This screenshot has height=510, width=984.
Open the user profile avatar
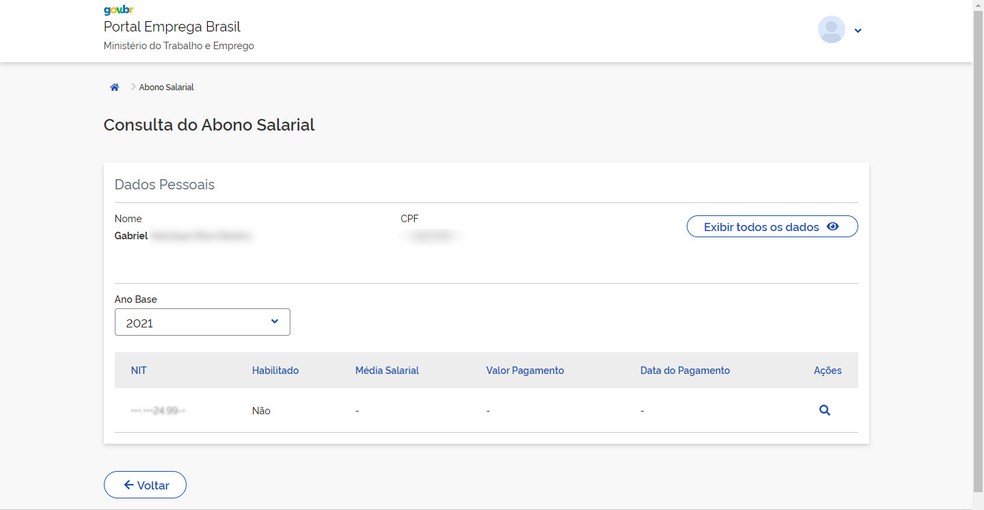click(x=831, y=30)
